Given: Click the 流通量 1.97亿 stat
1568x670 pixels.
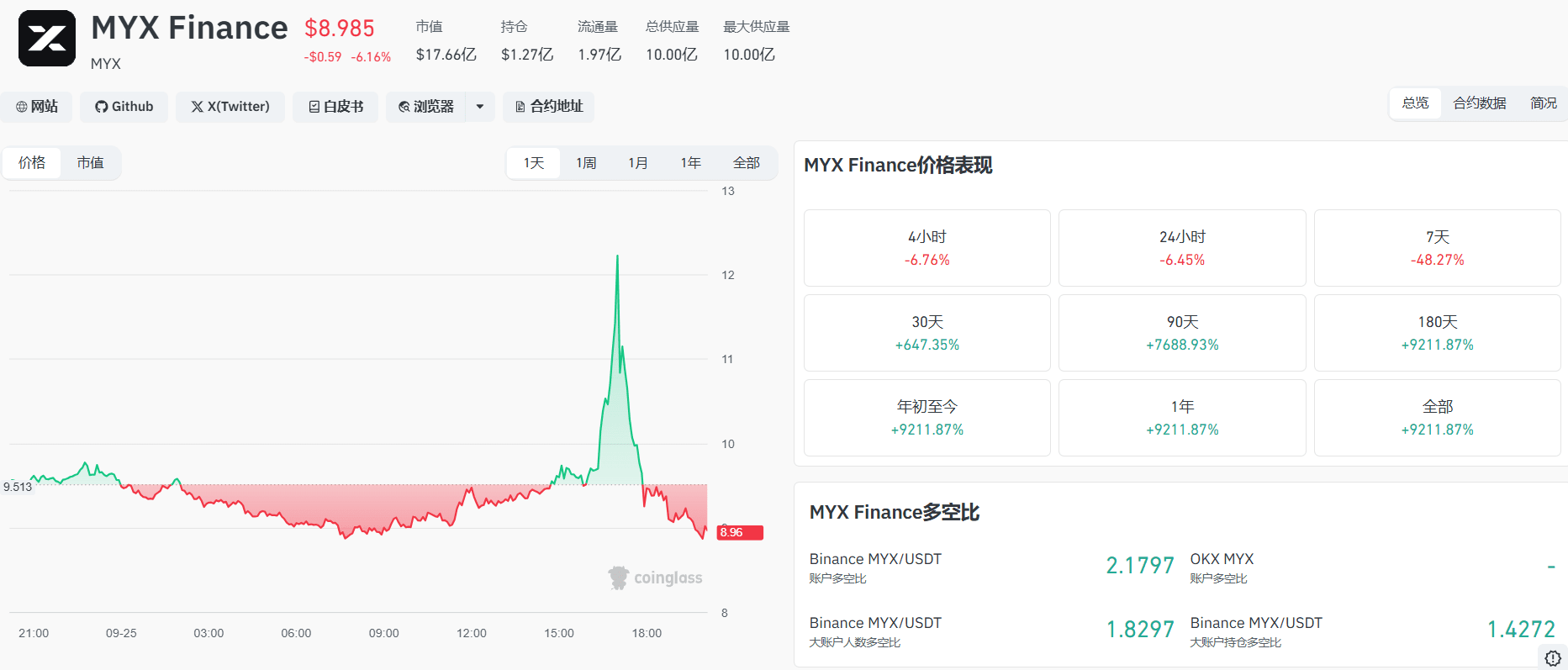Looking at the screenshot, I should pyautogui.click(x=599, y=41).
